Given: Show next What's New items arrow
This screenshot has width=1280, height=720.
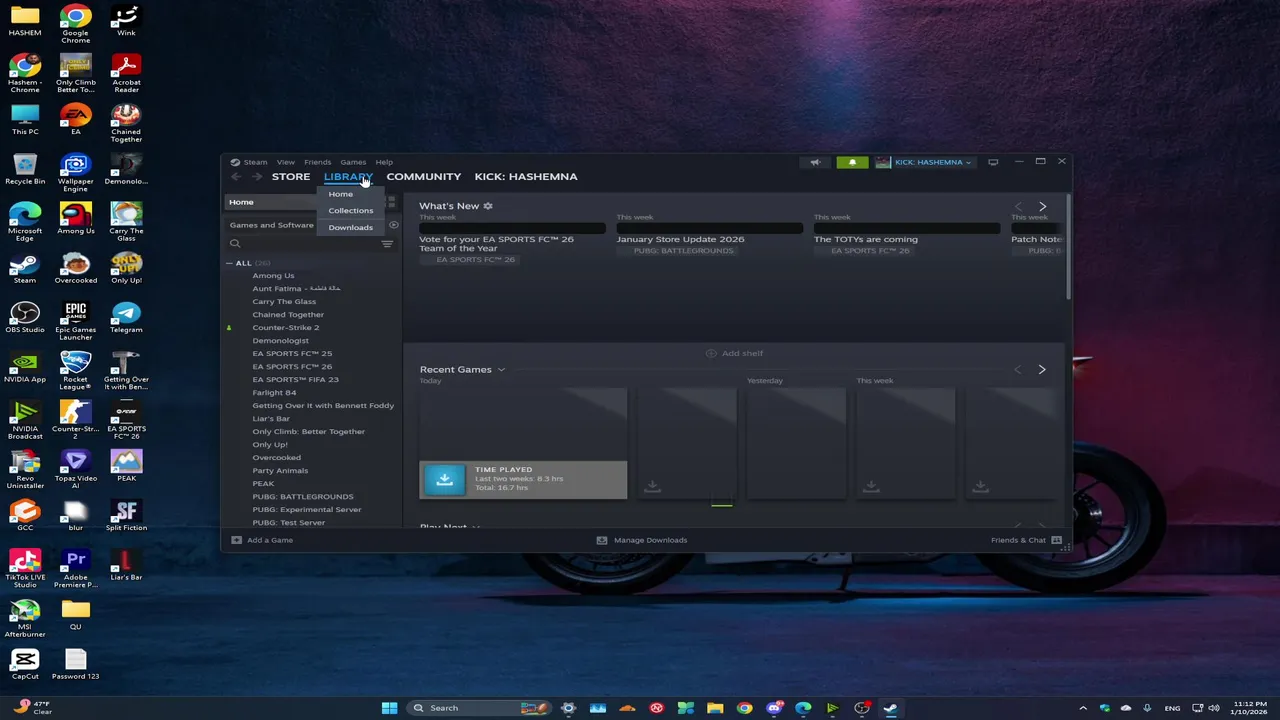Looking at the screenshot, I should coord(1042,206).
